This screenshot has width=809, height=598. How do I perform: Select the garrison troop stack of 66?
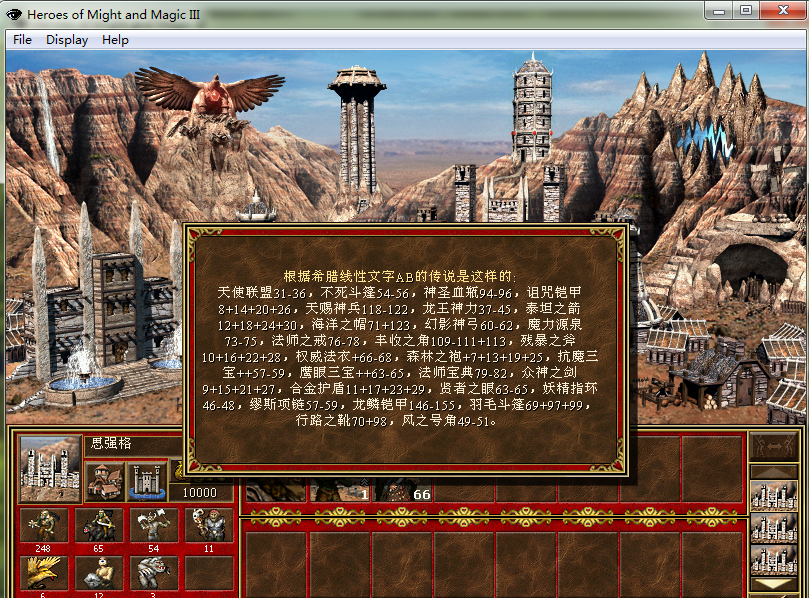[x=402, y=489]
